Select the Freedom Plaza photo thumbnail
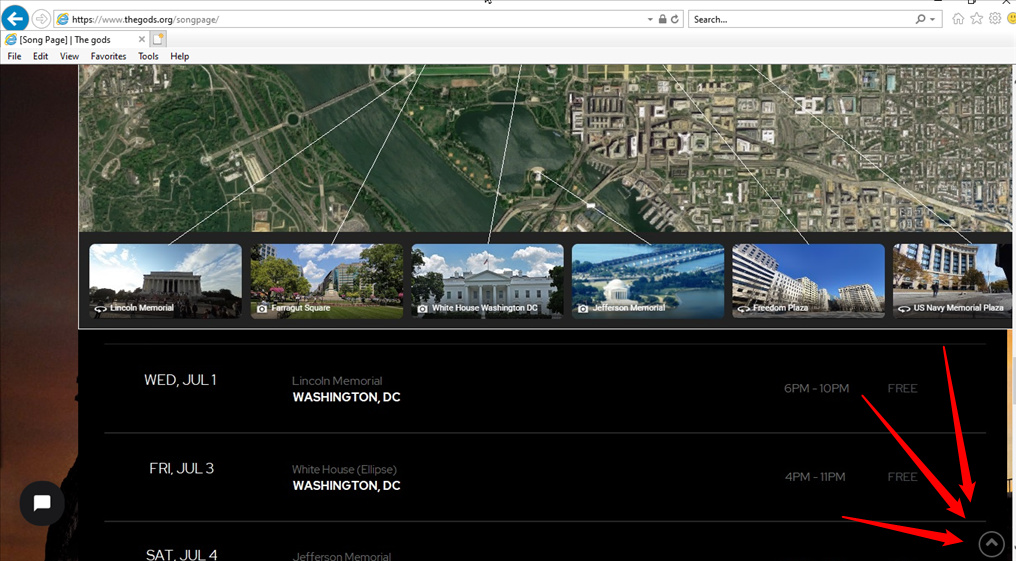The image size is (1016, 561). [809, 280]
